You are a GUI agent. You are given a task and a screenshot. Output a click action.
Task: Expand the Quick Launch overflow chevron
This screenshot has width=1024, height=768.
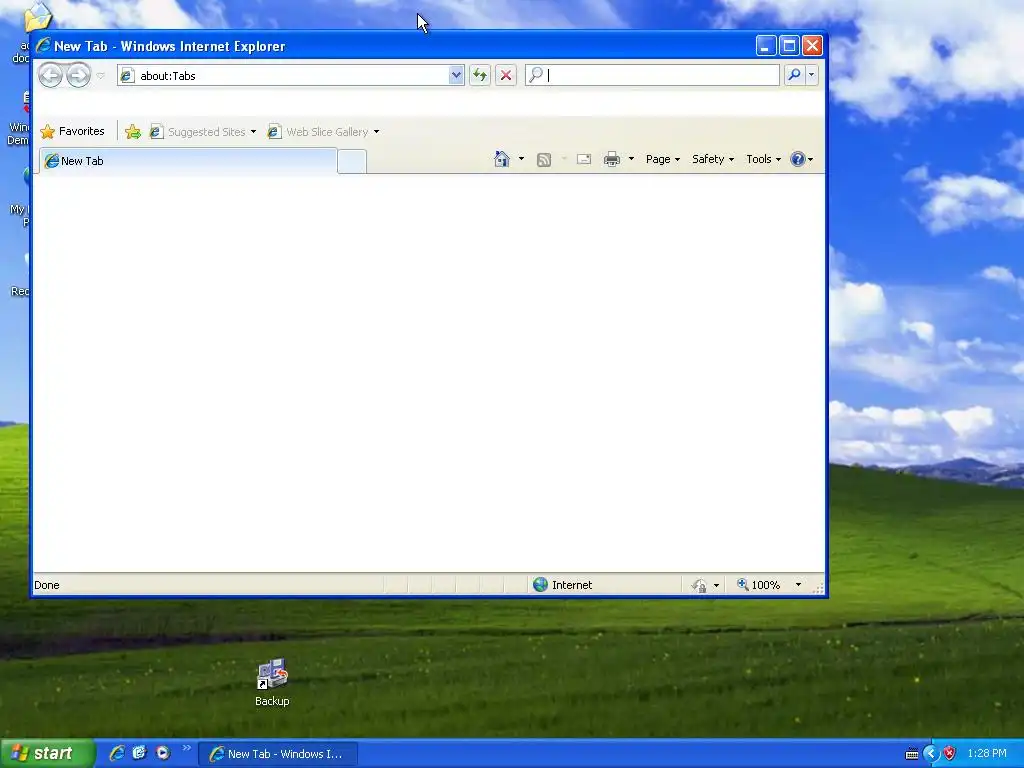click(x=187, y=748)
